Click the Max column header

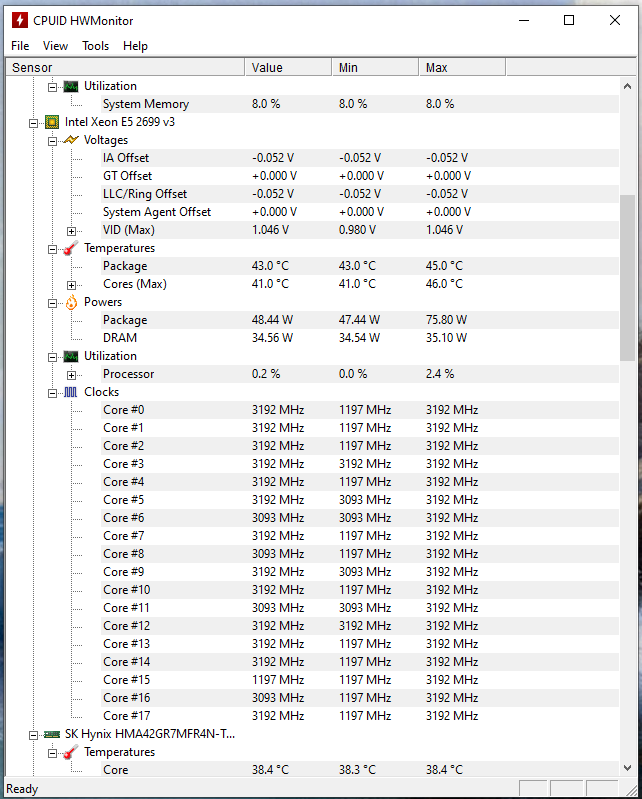[x=463, y=67]
